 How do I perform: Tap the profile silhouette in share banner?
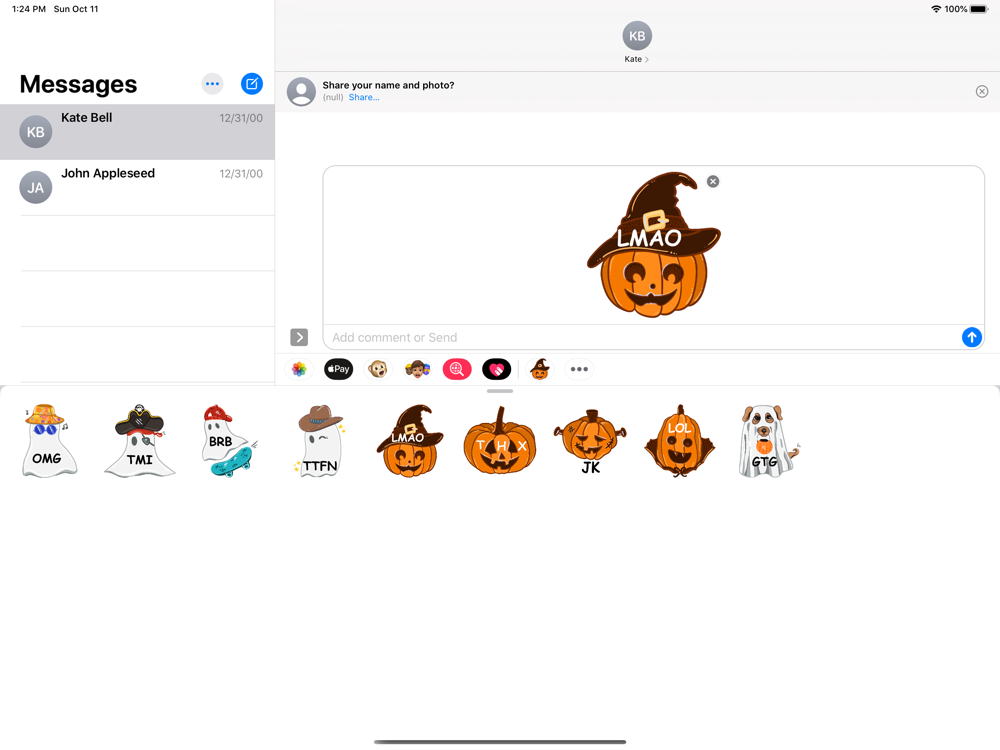pyautogui.click(x=301, y=92)
